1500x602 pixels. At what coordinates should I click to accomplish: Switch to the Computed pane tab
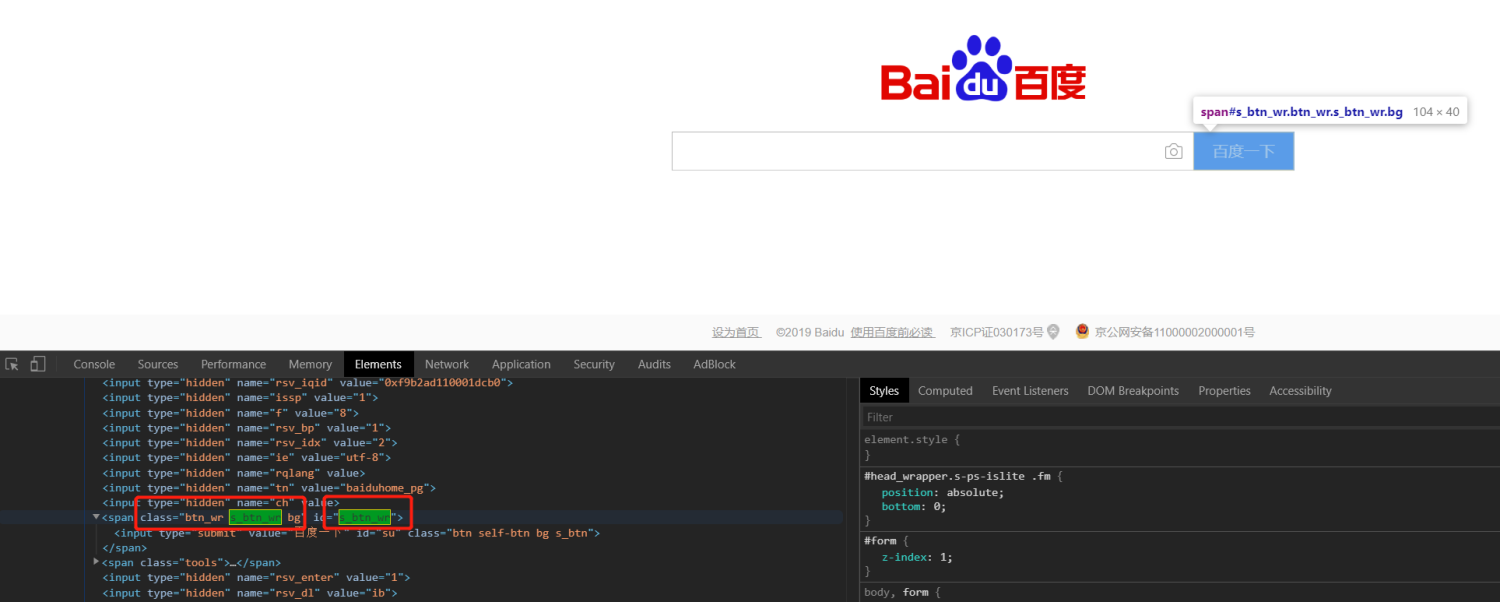945,391
